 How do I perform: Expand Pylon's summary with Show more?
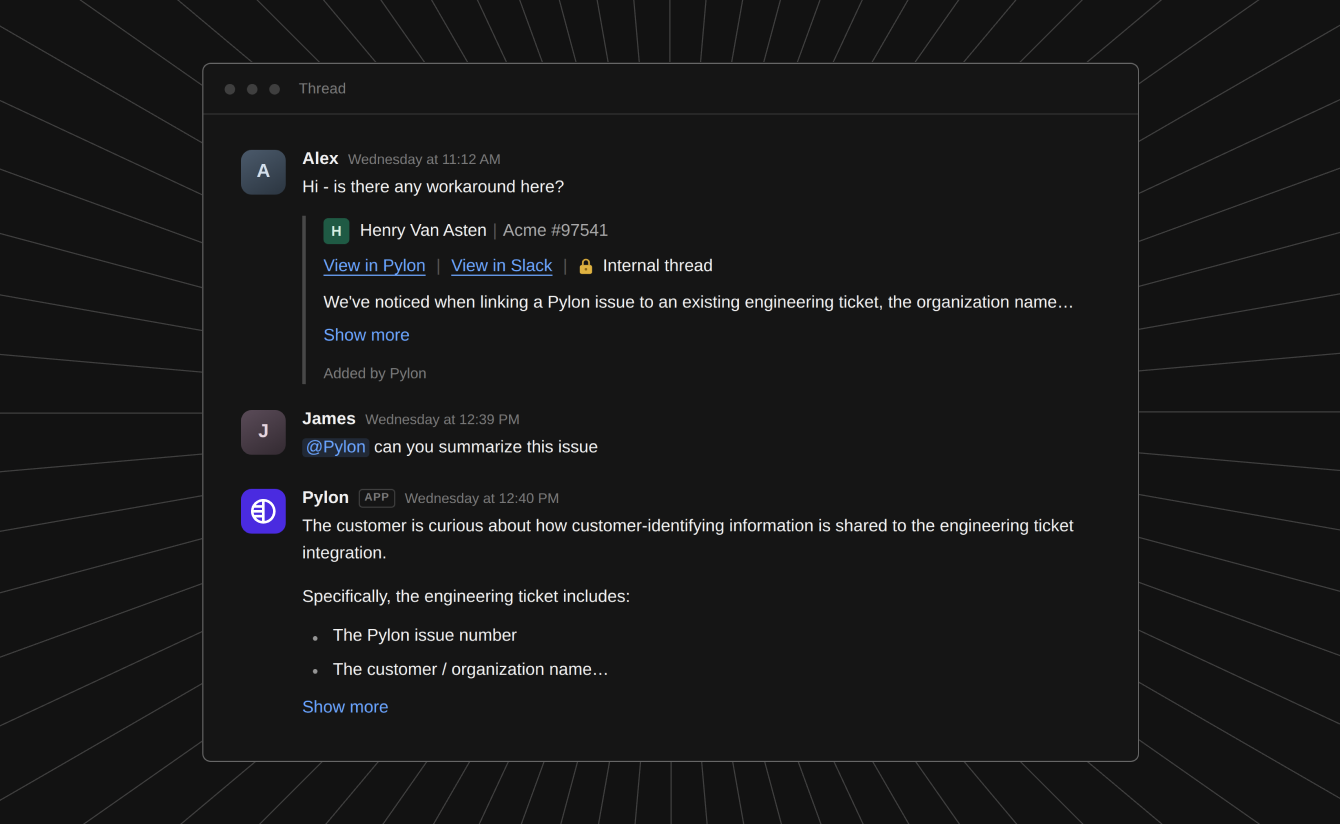tap(345, 707)
